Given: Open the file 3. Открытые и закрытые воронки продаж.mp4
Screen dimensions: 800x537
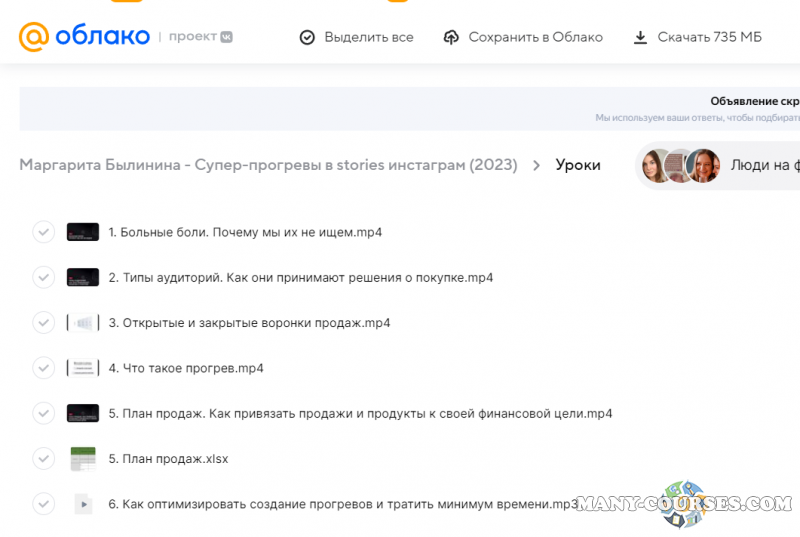Looking at the screenshot, I should [x=249, y=323].
